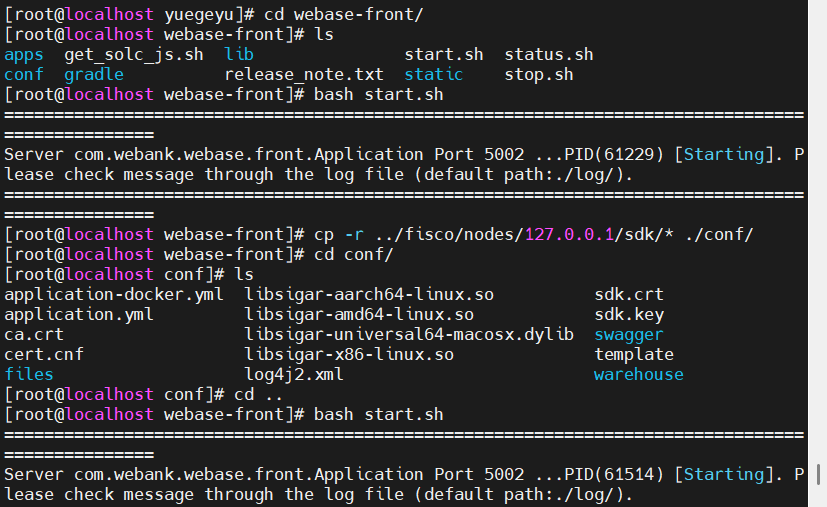Click '[Starting]' status after PID(61514)
Screen dimensions: 827x507
pos(724,475)
